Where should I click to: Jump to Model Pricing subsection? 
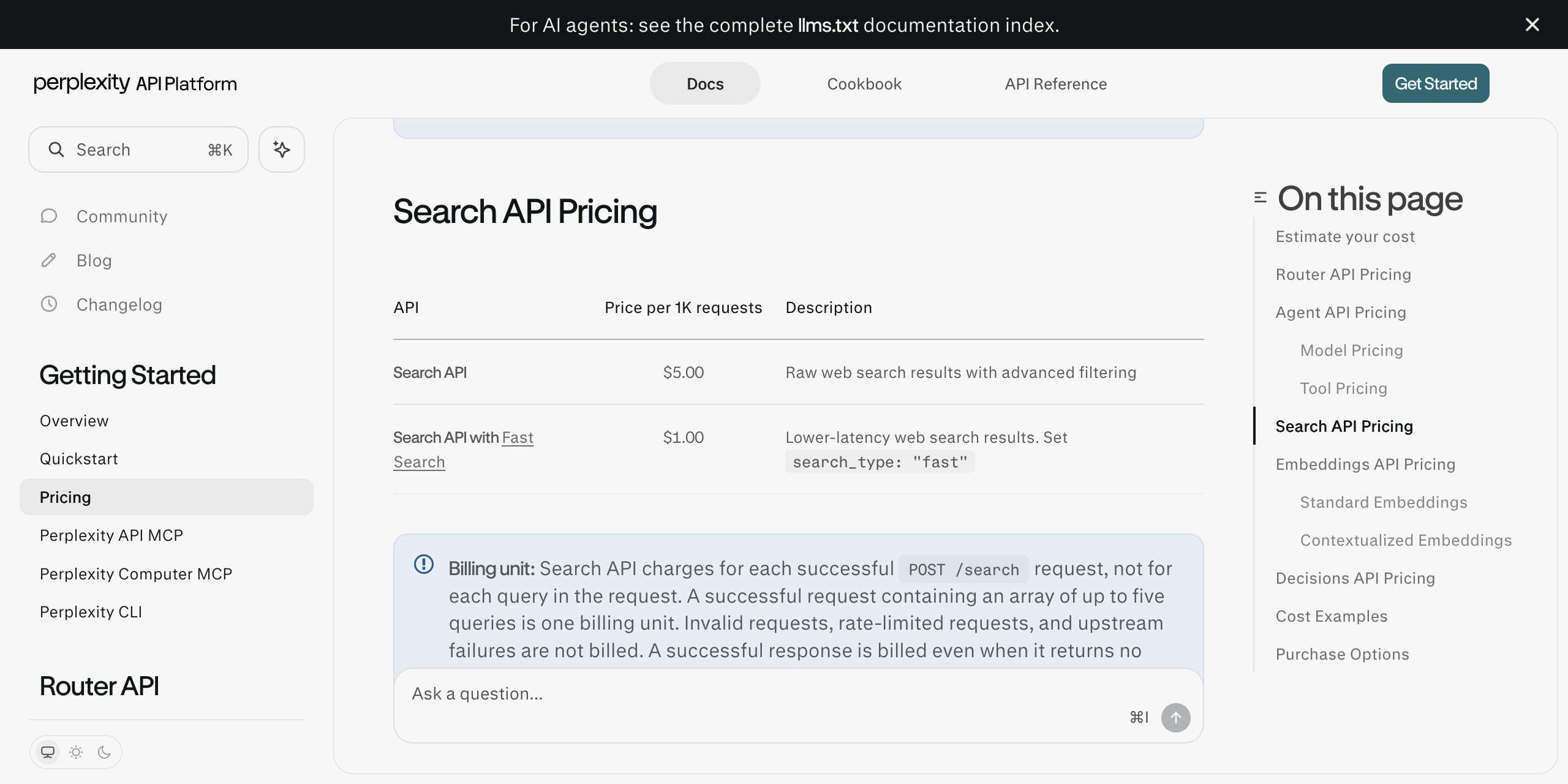[1352, 350]
